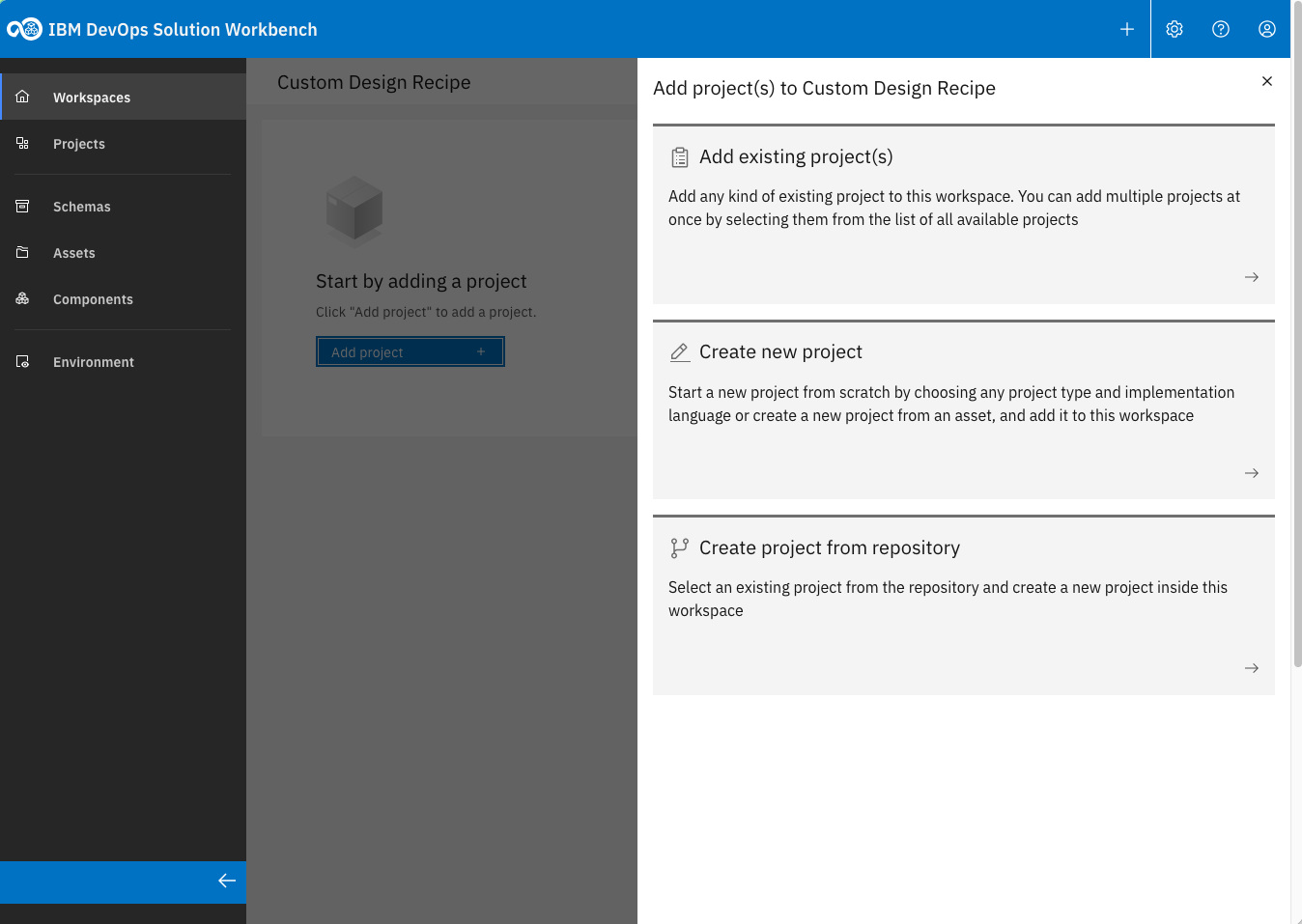
Task: Collapse sidebar with the left arrow
Action: (227, 881)
